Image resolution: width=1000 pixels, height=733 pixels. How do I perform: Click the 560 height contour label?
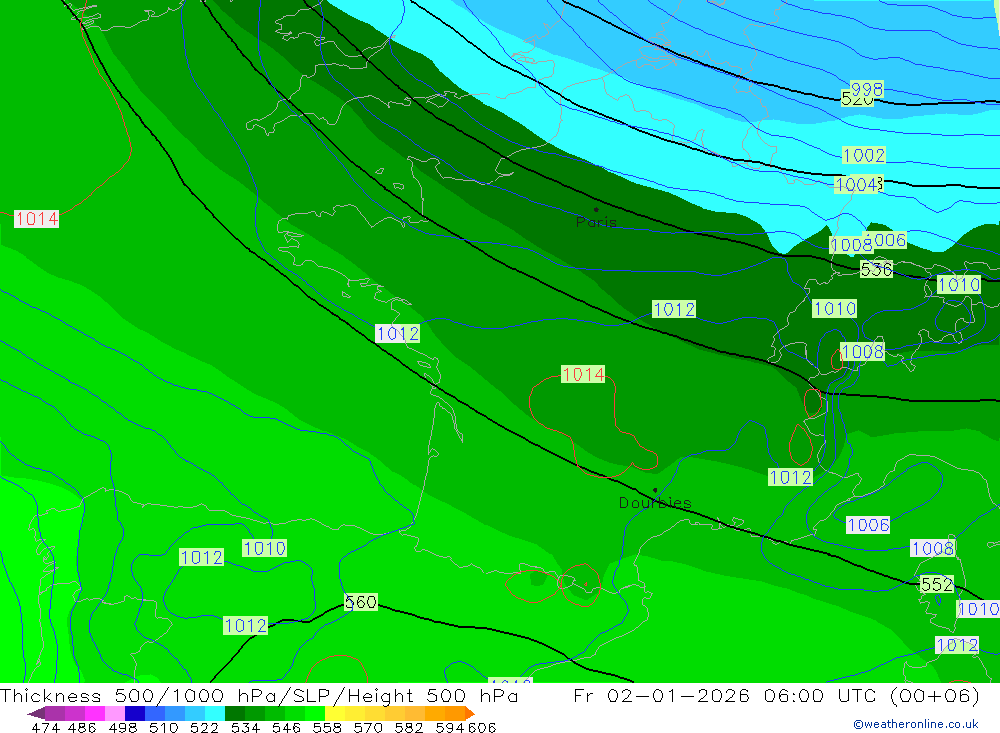[361, 602]
